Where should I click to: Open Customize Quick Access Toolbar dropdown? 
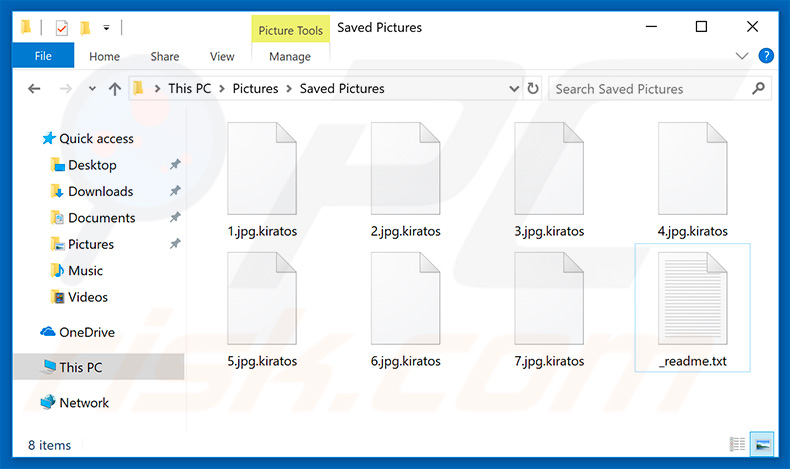pos(107,27)
